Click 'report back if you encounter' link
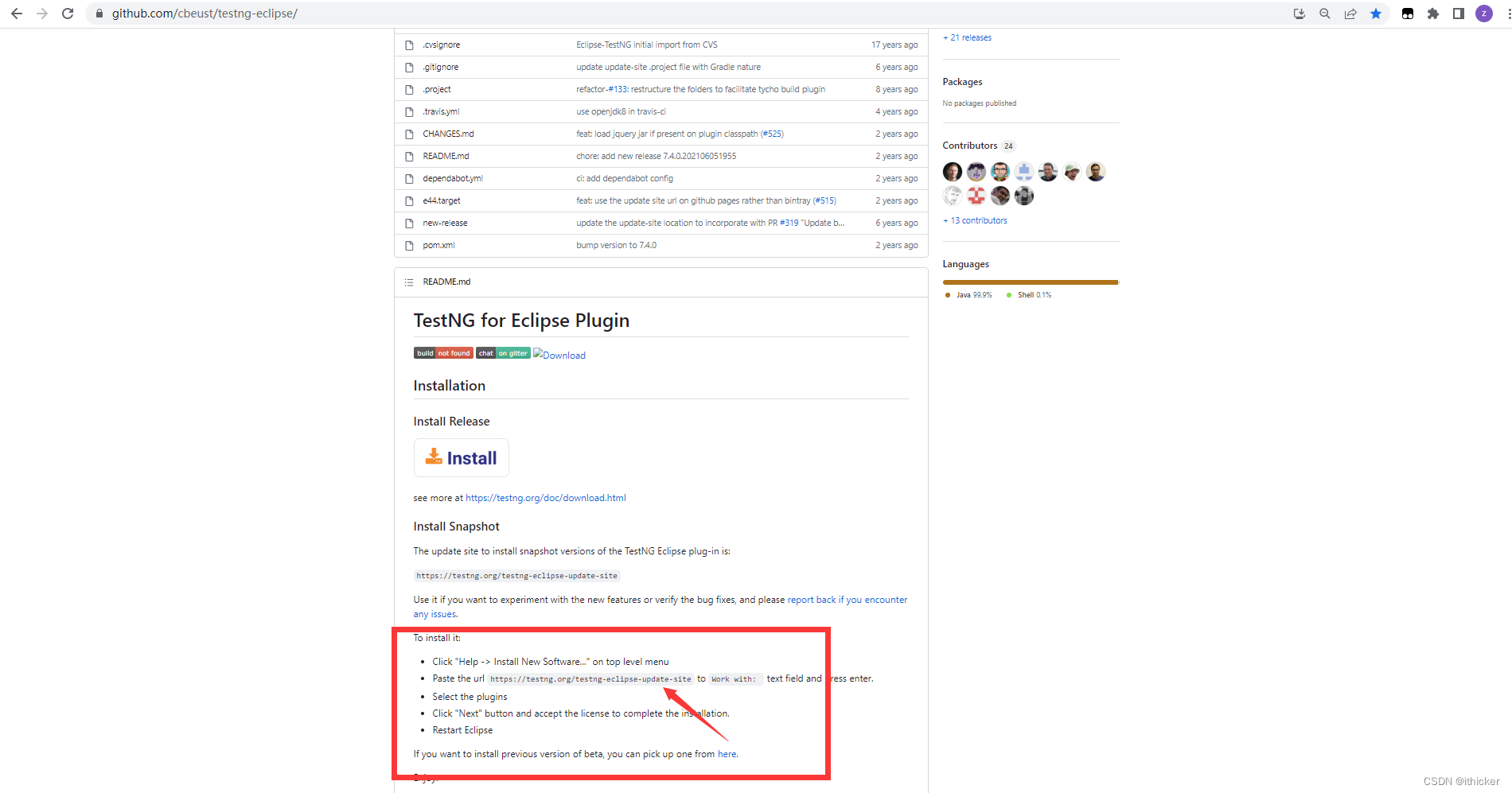The image size is (1512, 793). point(848,600)
